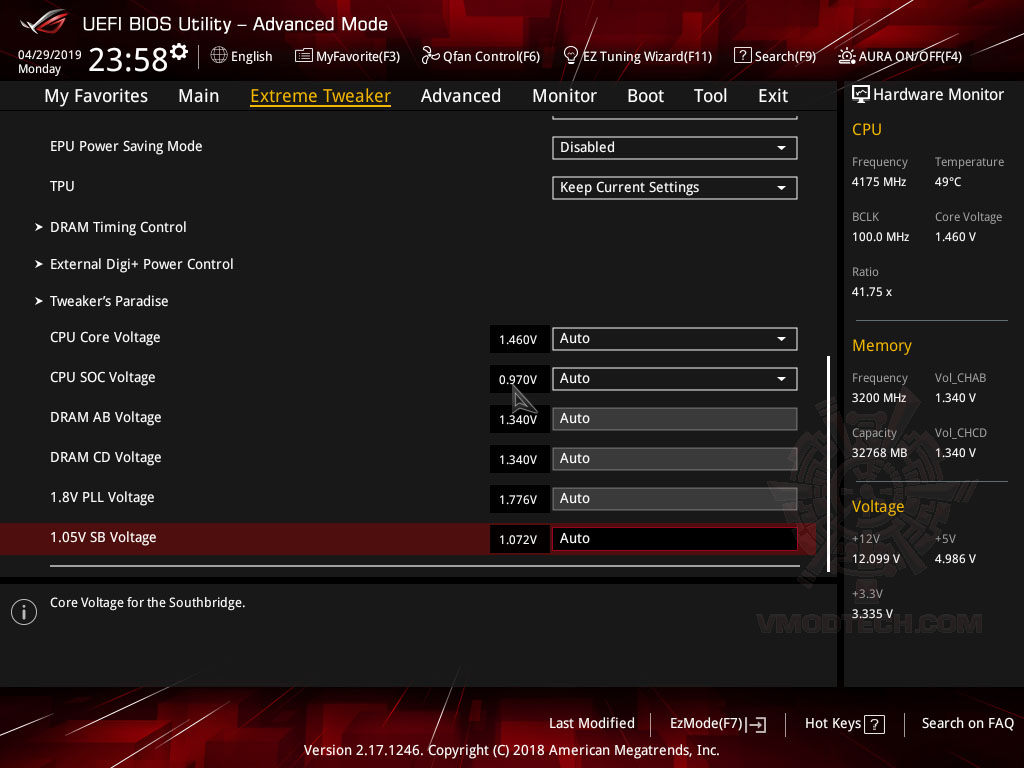Click the EZ Tuning Wizard bulb icon
Image resolution: width=1024 pixels, height=768 pixels.
pyautogui.click(x=570, y=56)
